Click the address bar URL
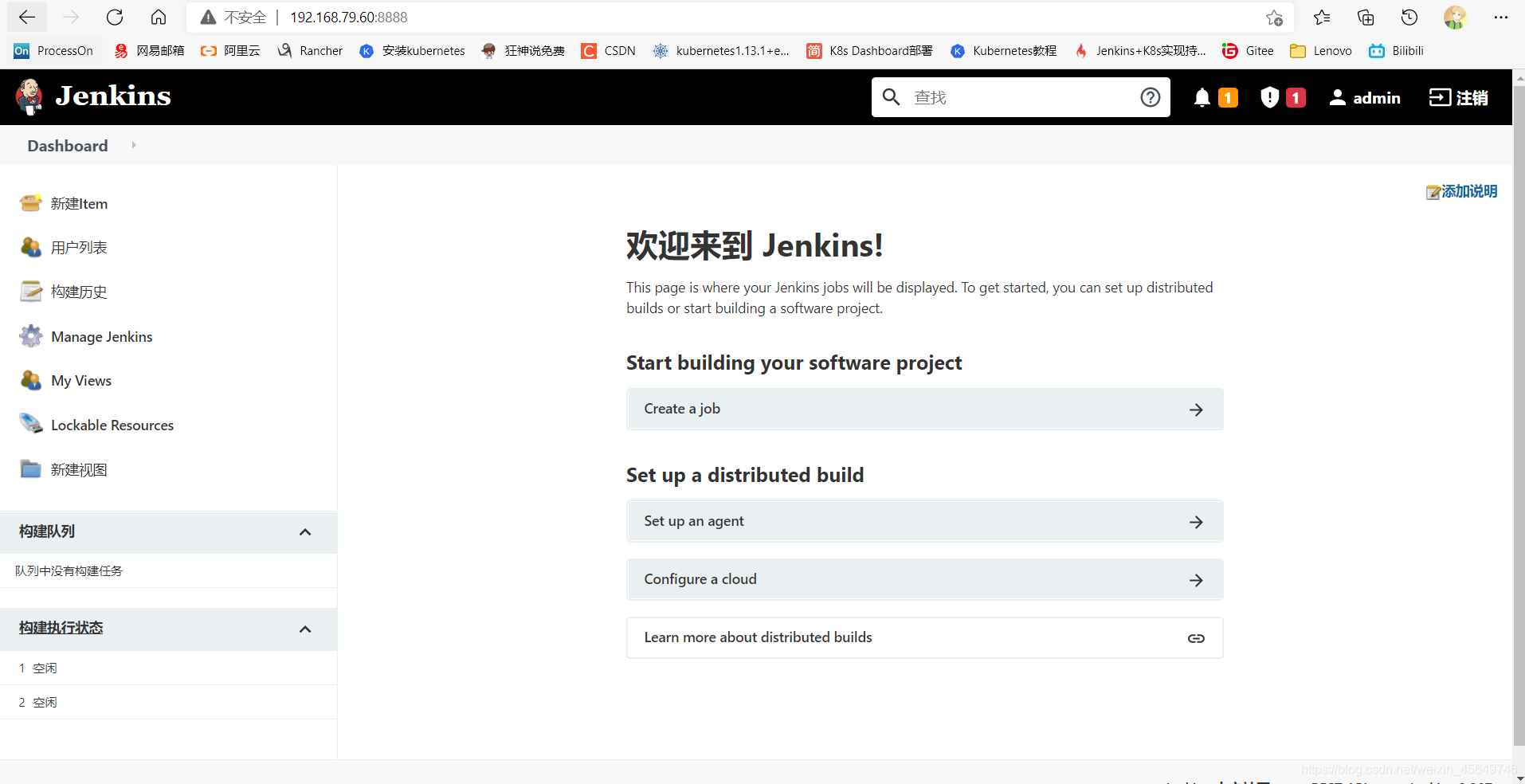Image resolution: width=1525 pixels, height=784 pixels. coord(348,18)
